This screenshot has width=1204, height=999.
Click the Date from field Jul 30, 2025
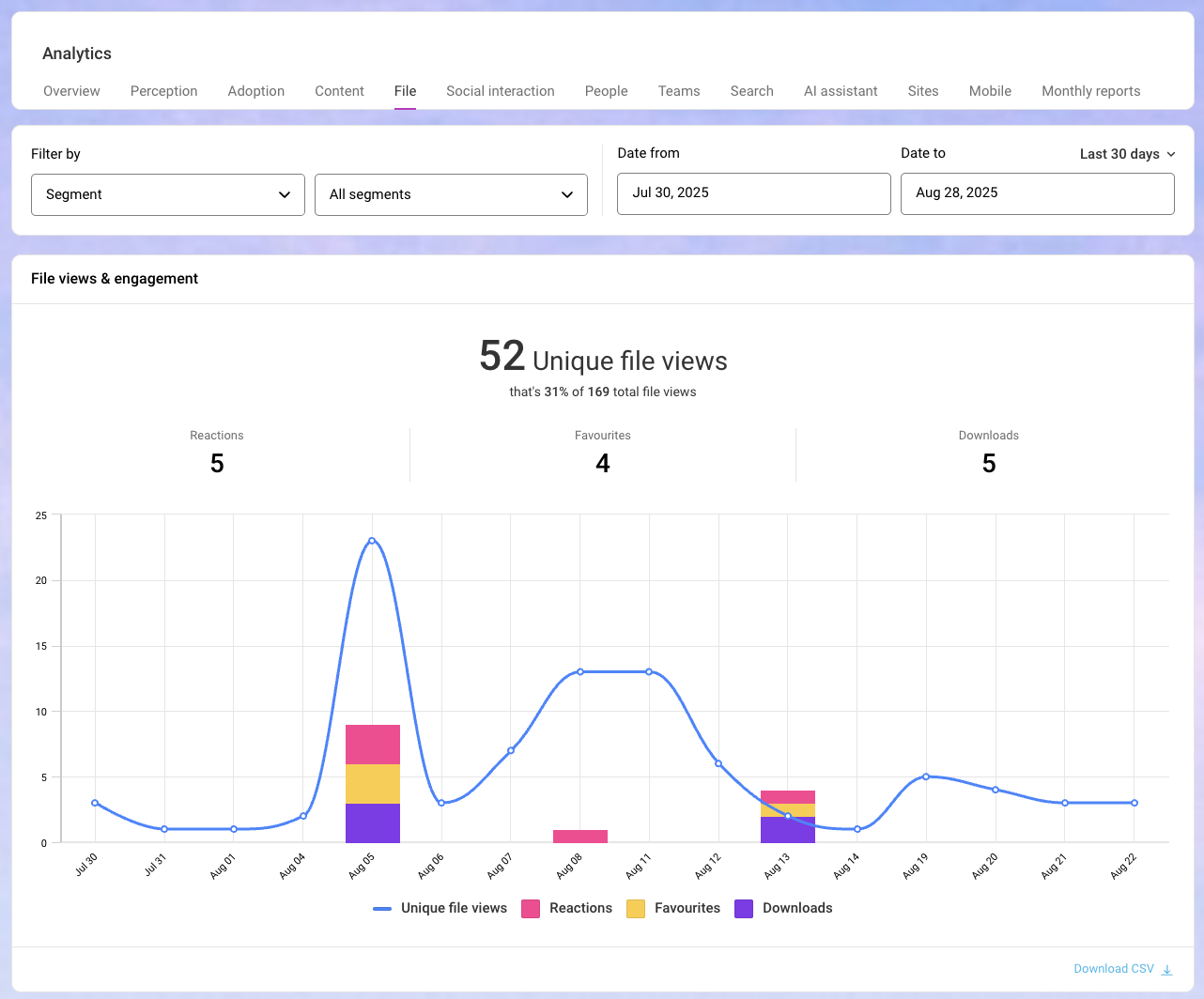click(x=753, y=193)
